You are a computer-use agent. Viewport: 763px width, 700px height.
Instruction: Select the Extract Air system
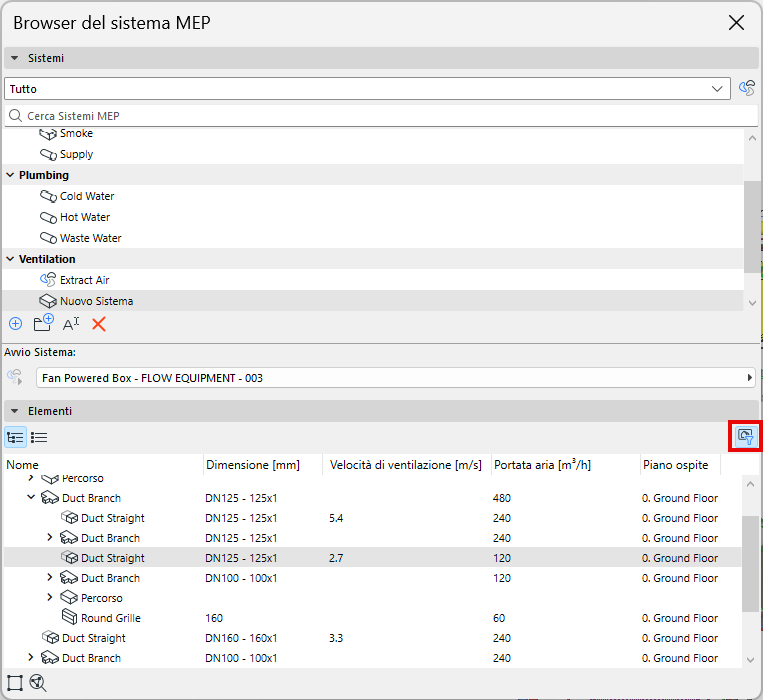[373, 280]
